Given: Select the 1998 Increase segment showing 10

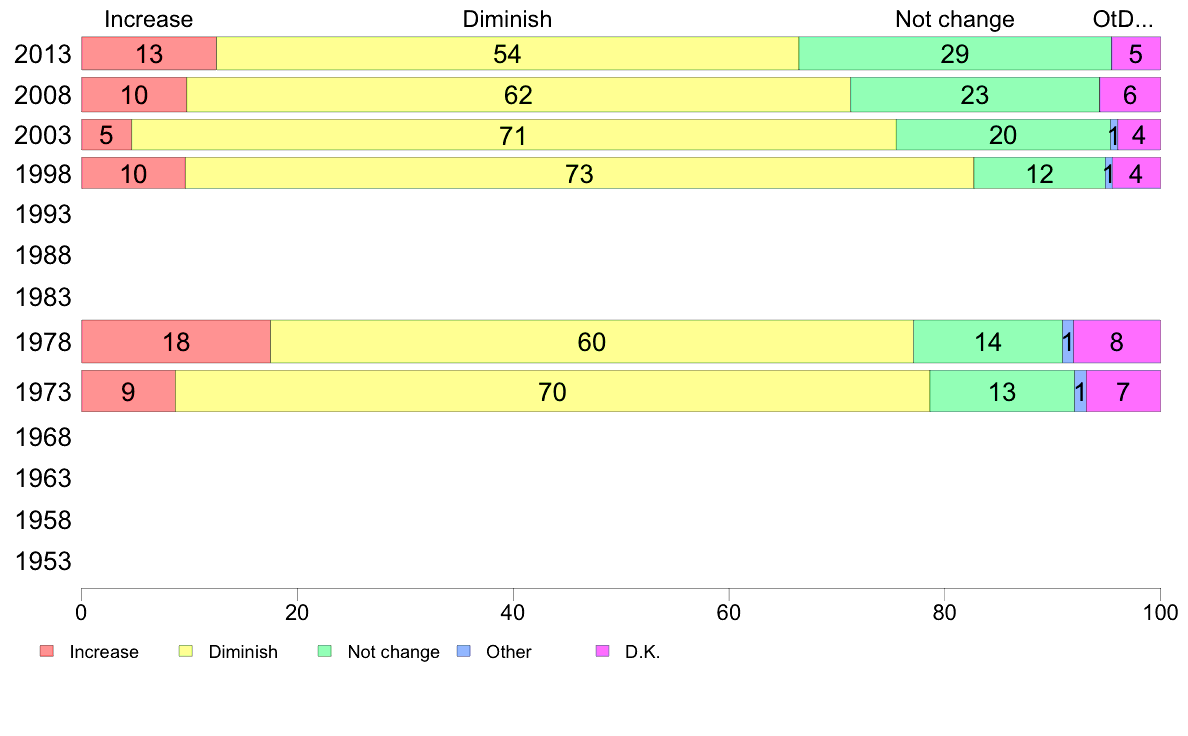Looking at the screenshot, I should click(133, 174).
